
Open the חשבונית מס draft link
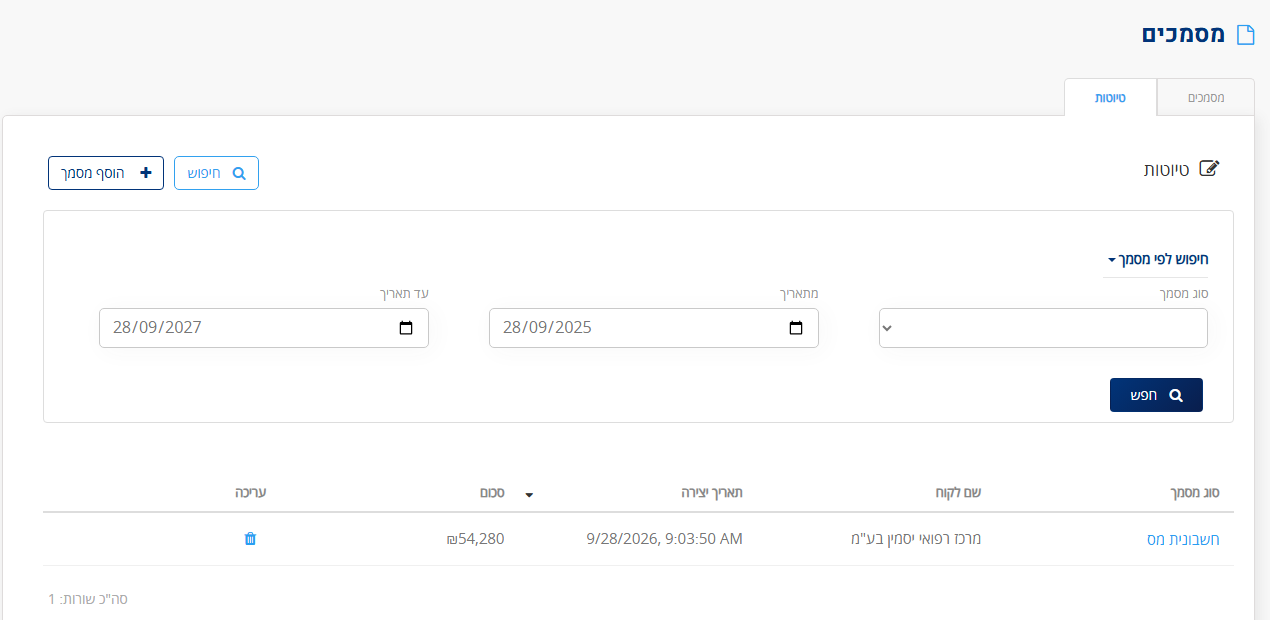[x=1183, y=539]
